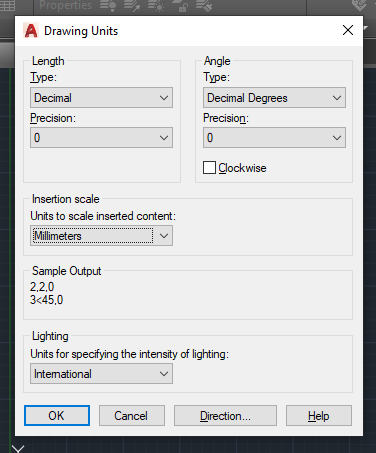Confirm the dialog with OK
The image size is (376, 453).
[57, 416]
